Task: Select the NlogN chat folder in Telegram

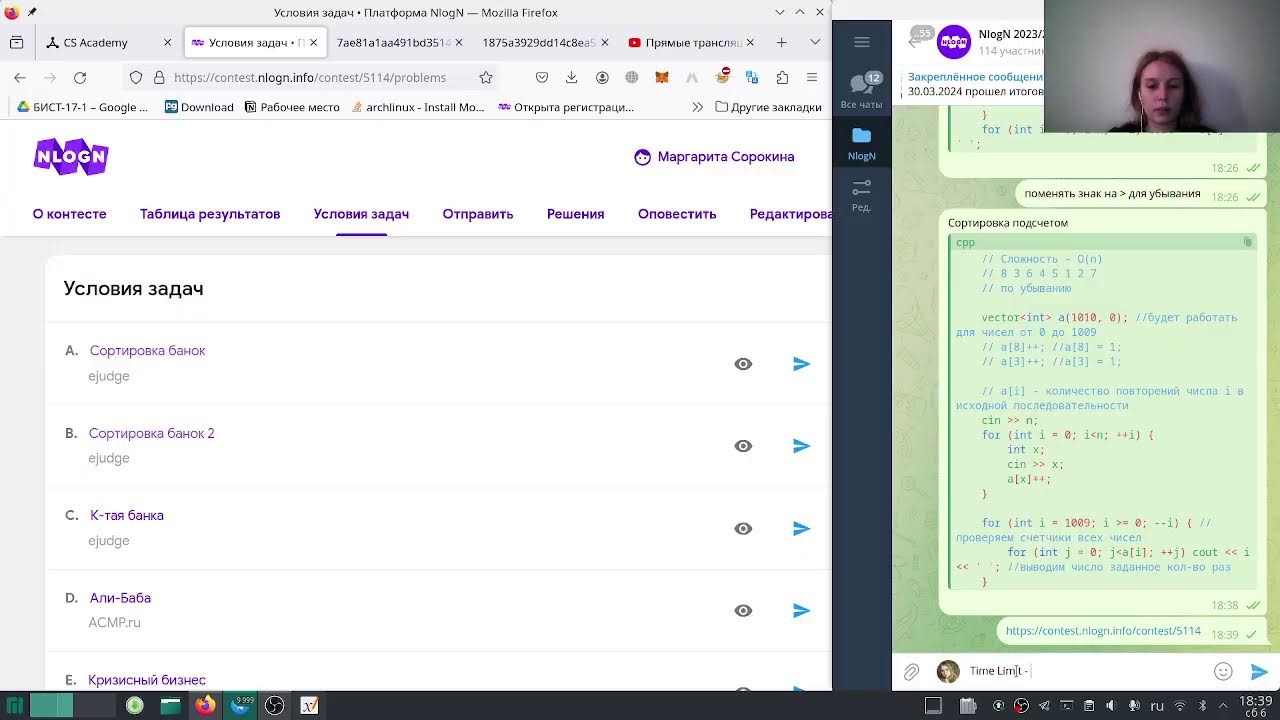Action: (x=861, y=143)
